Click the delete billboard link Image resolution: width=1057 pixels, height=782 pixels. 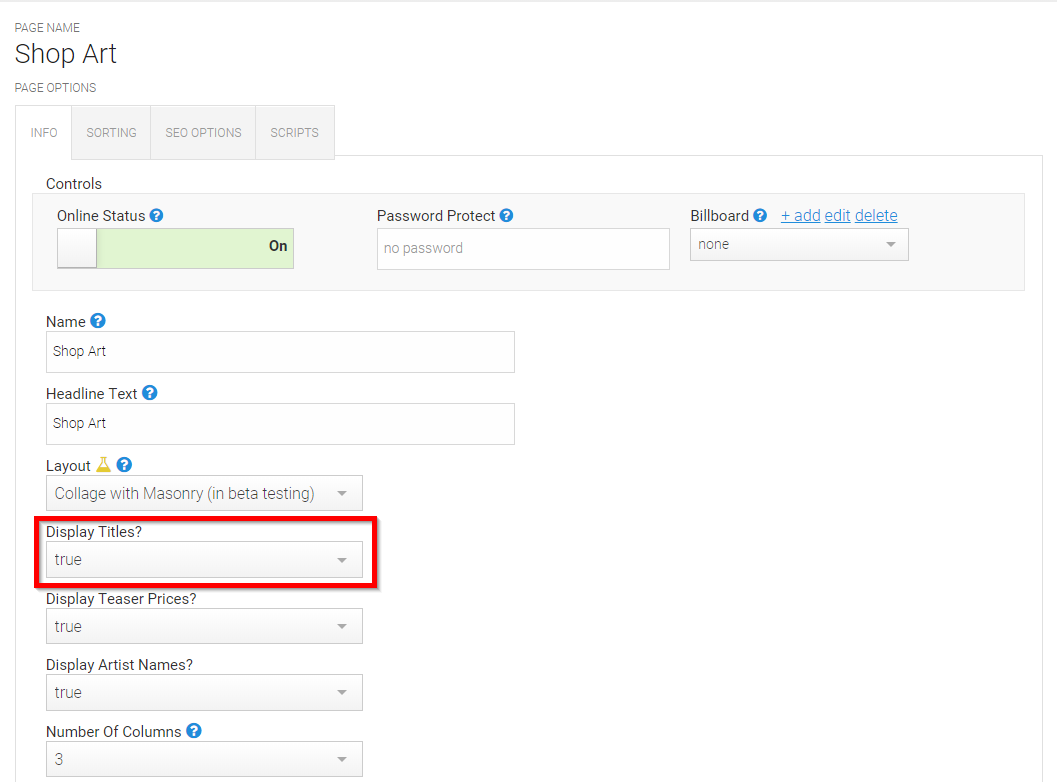tap(876, 216)
